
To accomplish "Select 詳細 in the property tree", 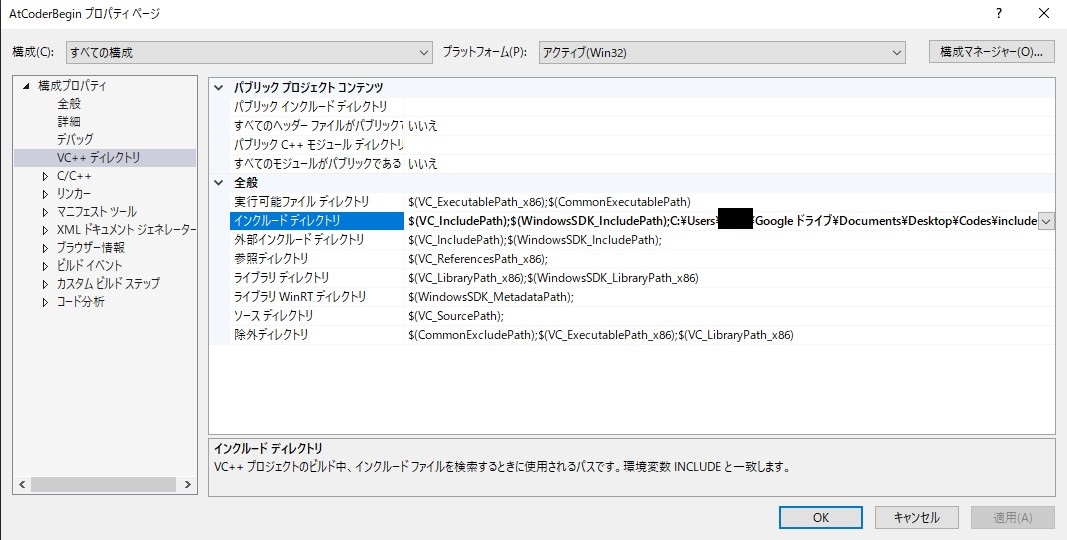I will [x=69, y=122].
